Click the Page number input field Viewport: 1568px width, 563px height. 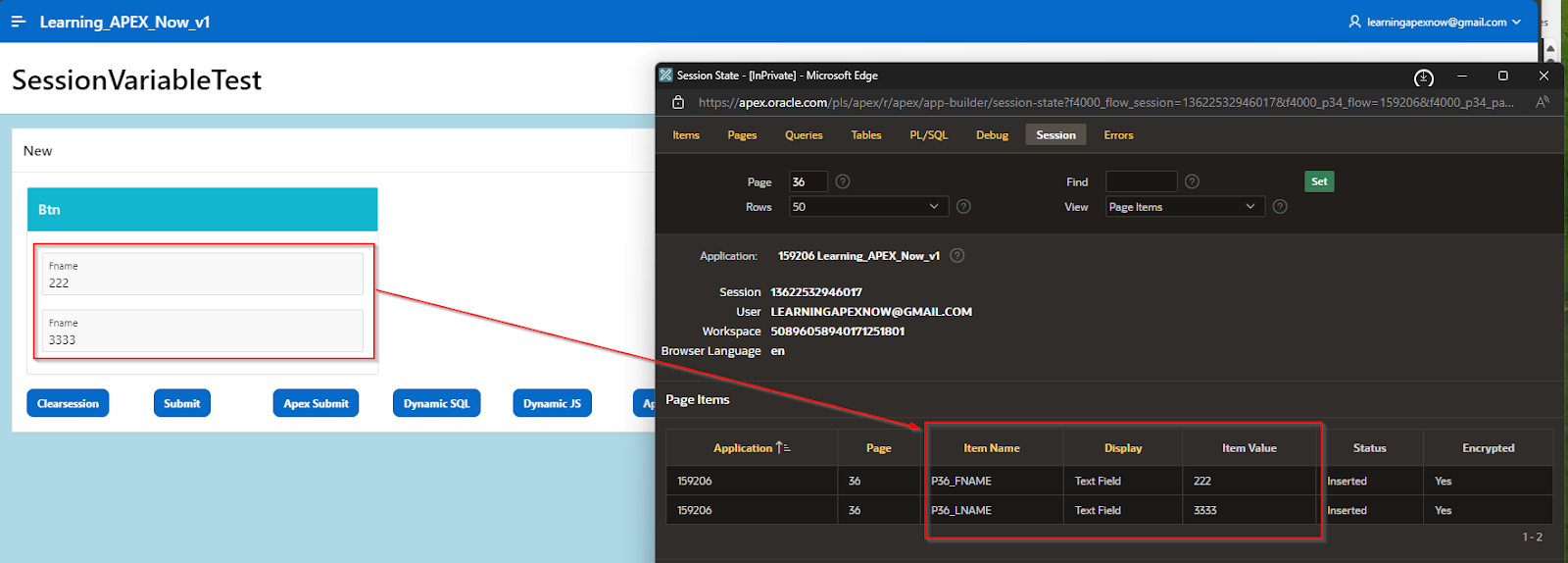pyautogui.click(x=808, y=181)
